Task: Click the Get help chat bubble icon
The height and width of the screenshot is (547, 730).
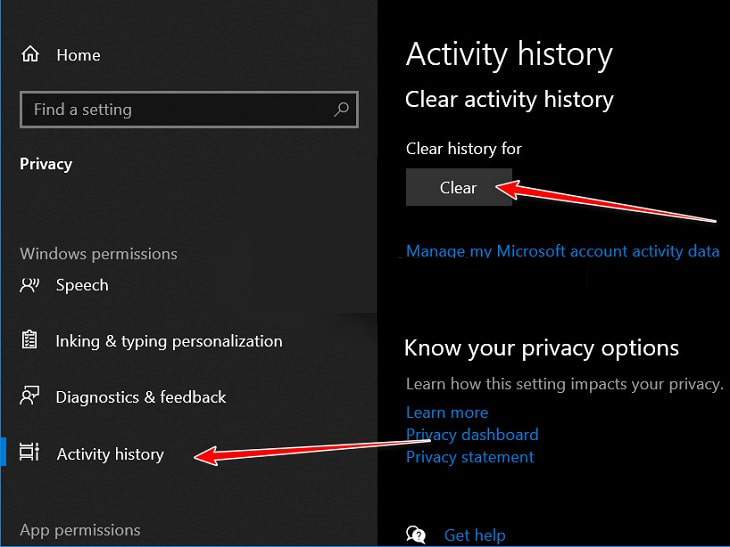Action: [x=416, y=536]
